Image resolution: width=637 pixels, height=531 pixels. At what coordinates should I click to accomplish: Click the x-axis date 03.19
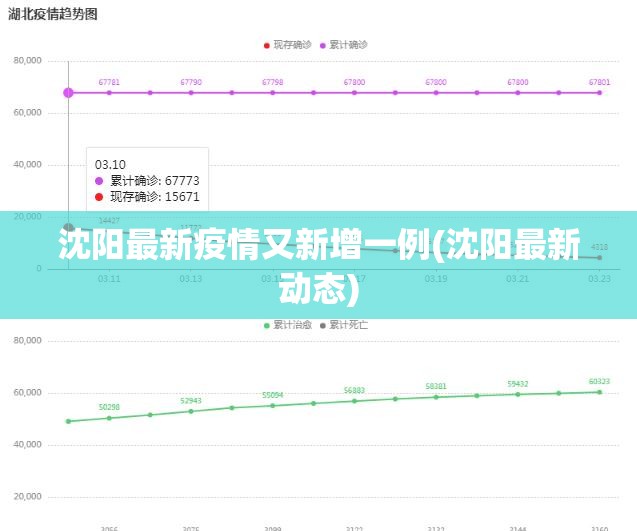436,279
